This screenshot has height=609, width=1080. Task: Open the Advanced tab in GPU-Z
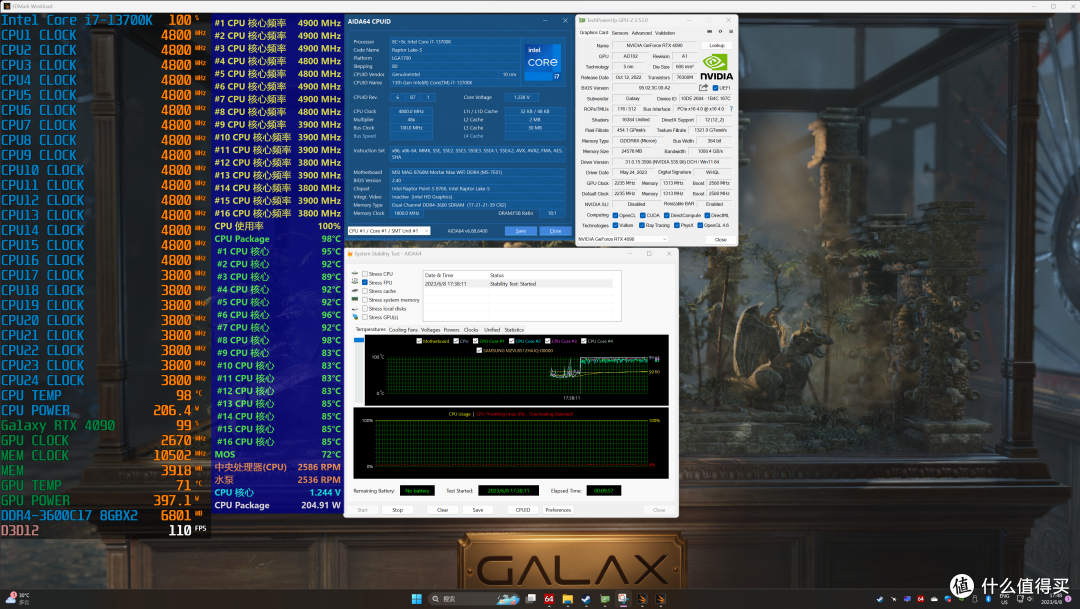641,32
